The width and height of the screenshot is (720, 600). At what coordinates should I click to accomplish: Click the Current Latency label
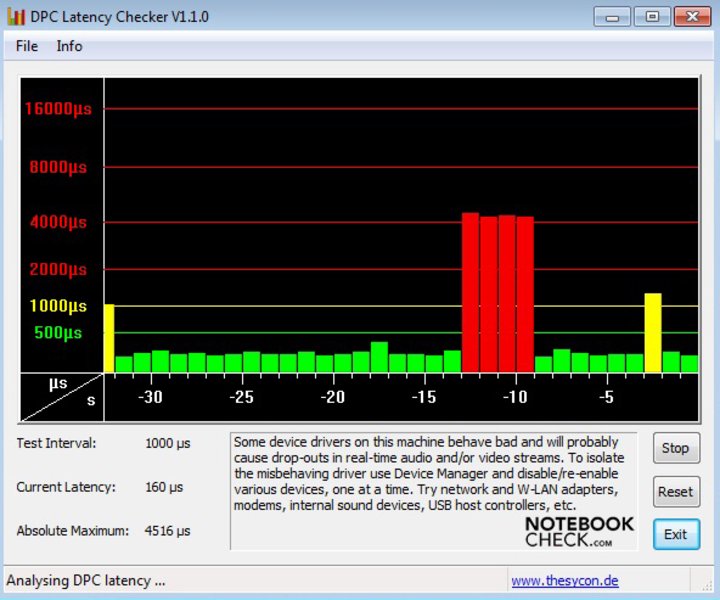[x=66, y=487]
